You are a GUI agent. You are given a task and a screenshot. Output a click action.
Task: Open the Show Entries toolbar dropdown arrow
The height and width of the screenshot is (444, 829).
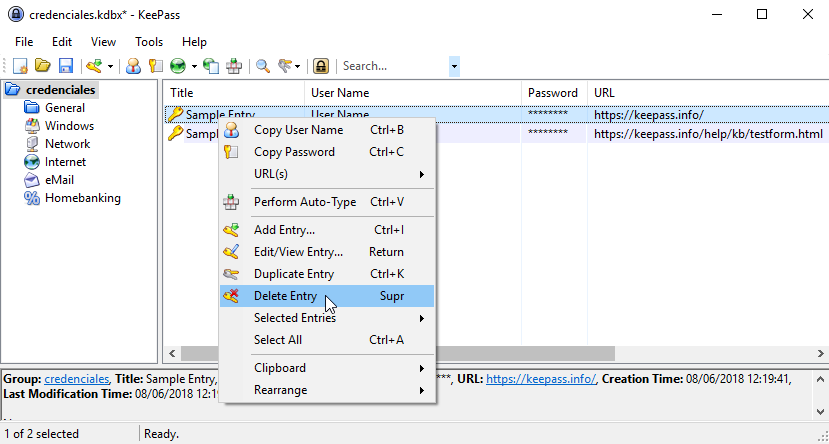tap(298, 67)
